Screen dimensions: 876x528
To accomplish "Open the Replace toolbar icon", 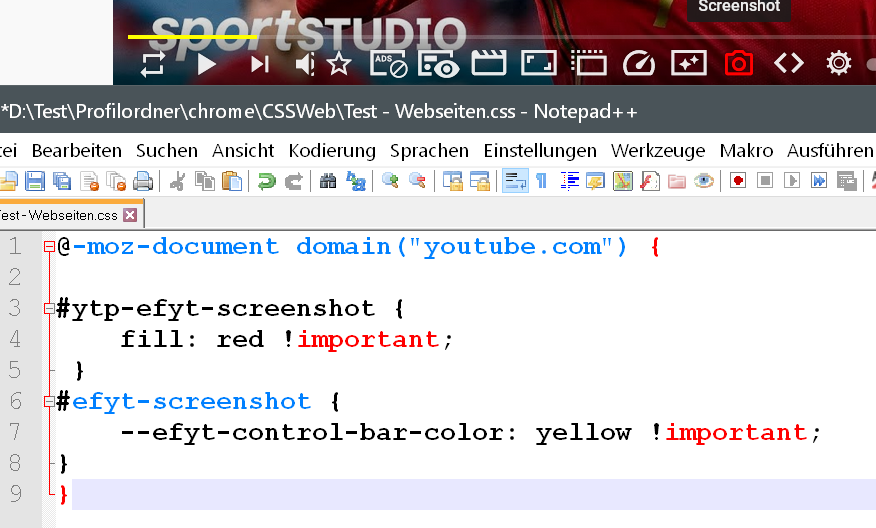I will tap(356, 181).
